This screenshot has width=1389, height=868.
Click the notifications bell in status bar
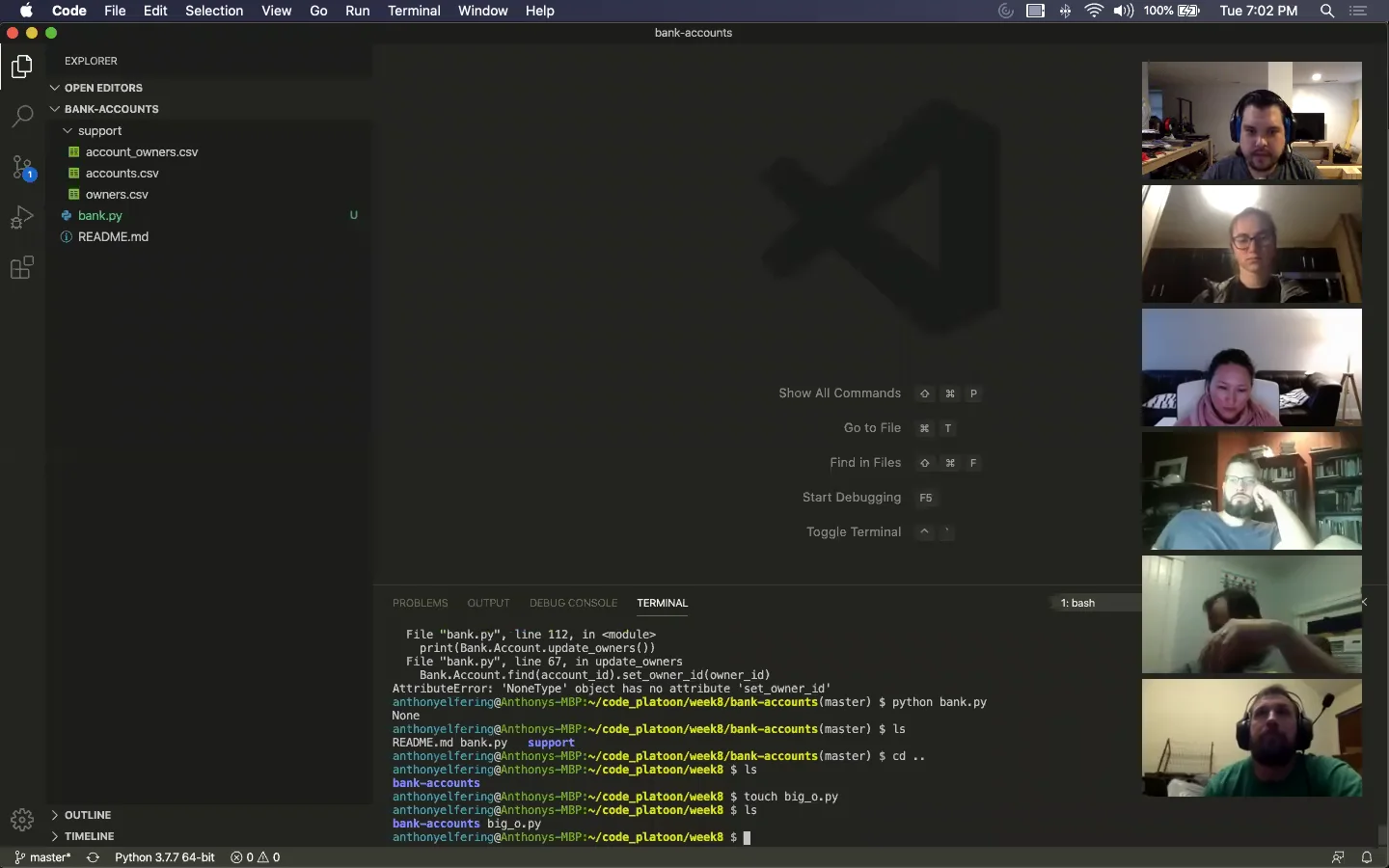pos(1367,857)
